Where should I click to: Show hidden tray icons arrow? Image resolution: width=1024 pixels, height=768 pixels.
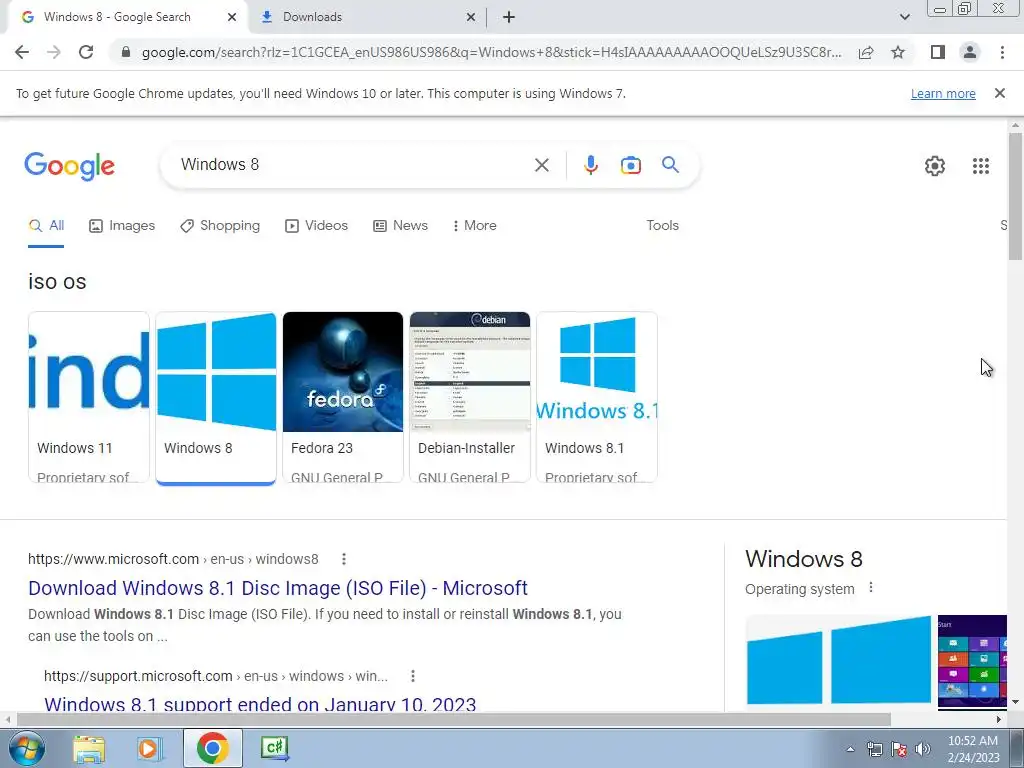click(x=850, y=749)
